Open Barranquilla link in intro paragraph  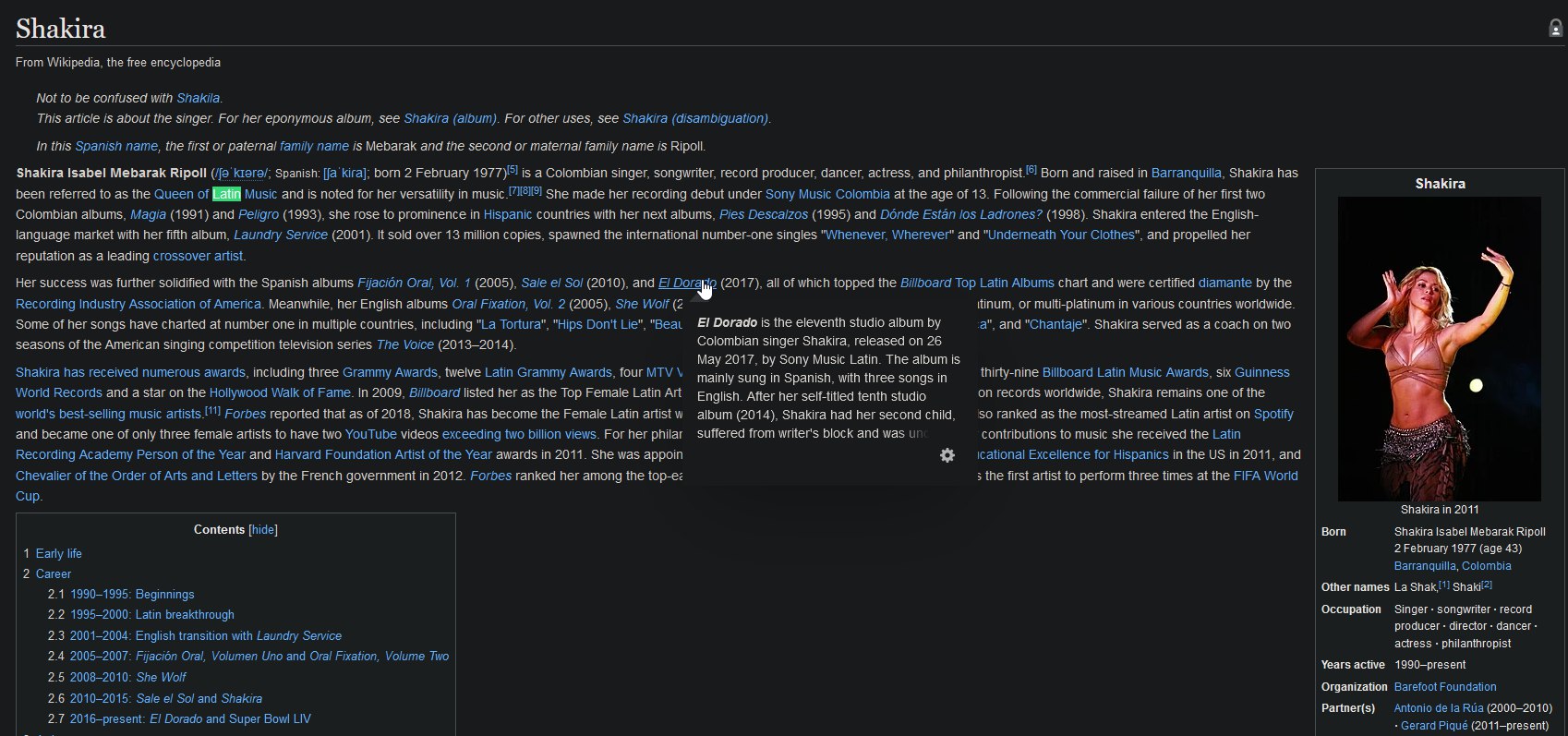pos(1187,173)
